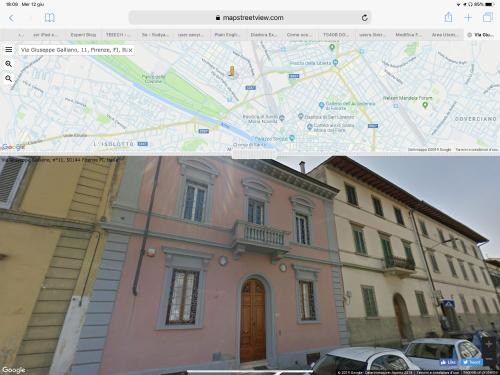Screen dimensions: 500x375
Task: Click the Street View address caption text
Action: point(60,160)
